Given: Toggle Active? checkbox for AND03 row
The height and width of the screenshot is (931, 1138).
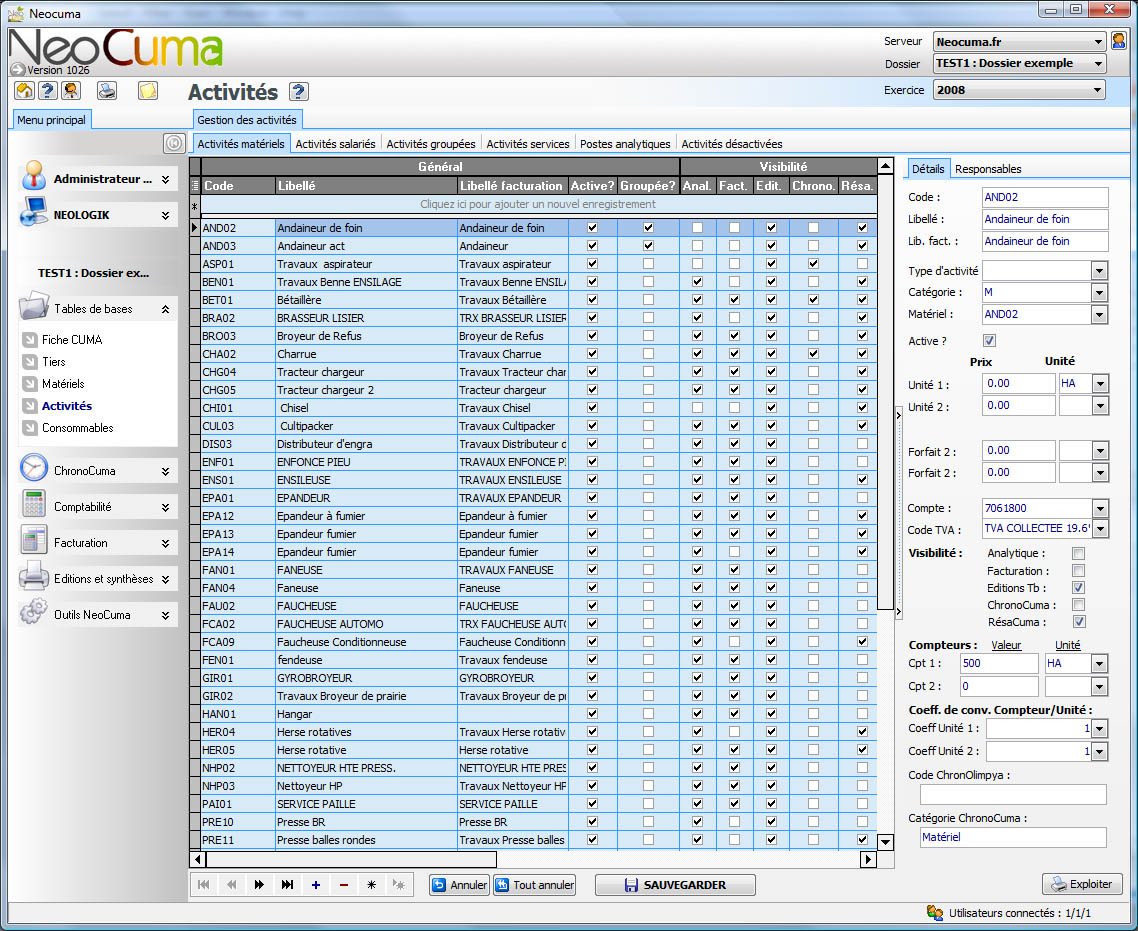Looking at the screenshot, I should coord(592,245).
